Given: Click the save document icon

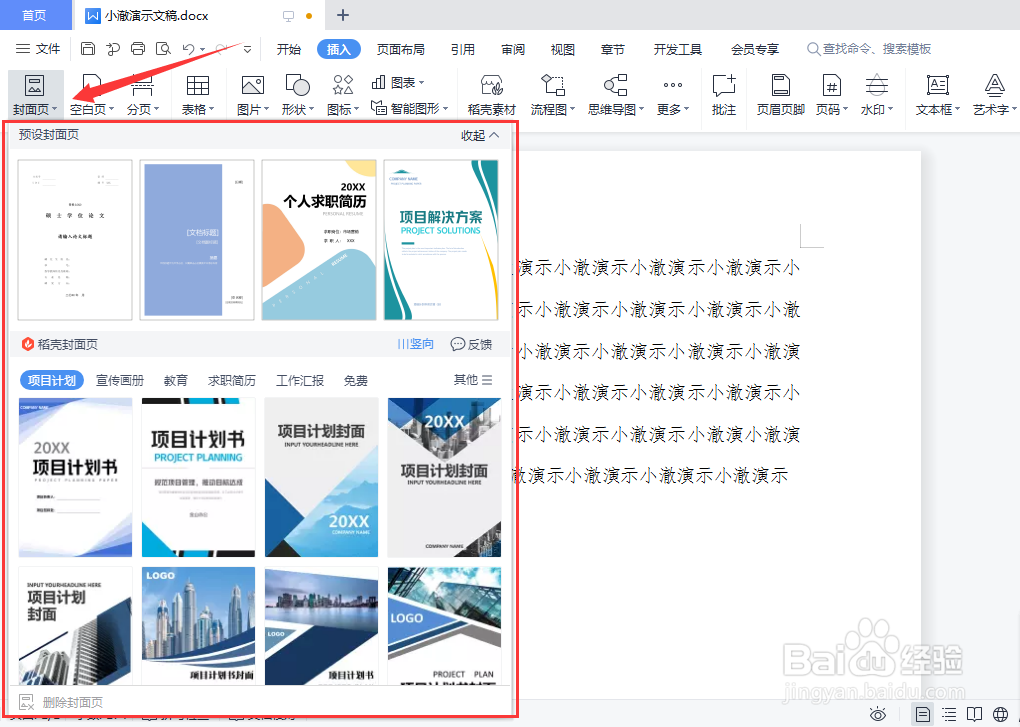Looking at the screenshot, I should (x=88, y=49).
